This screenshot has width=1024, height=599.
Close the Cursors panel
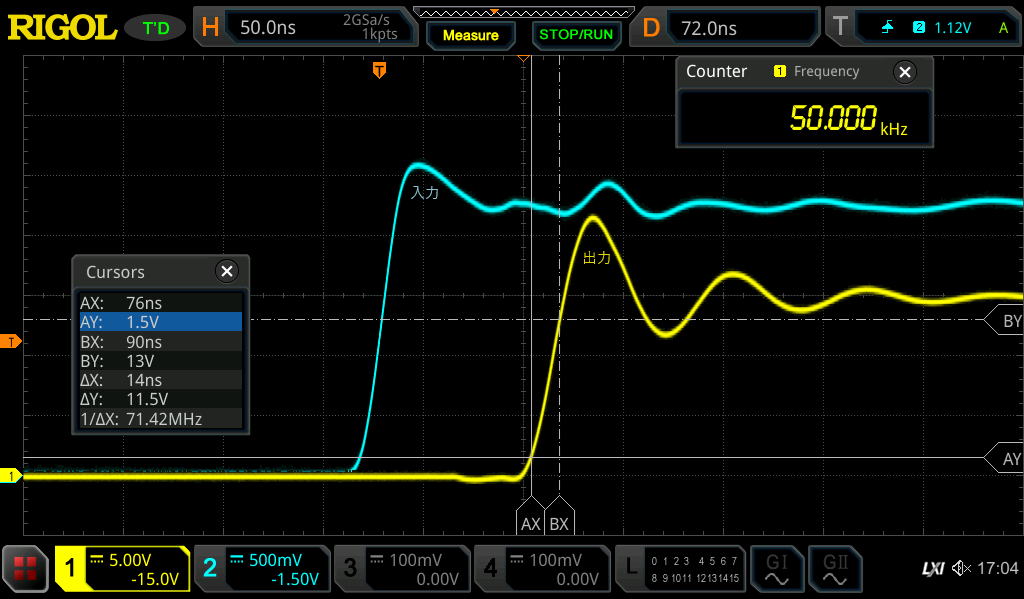click(x=227, y=271)
